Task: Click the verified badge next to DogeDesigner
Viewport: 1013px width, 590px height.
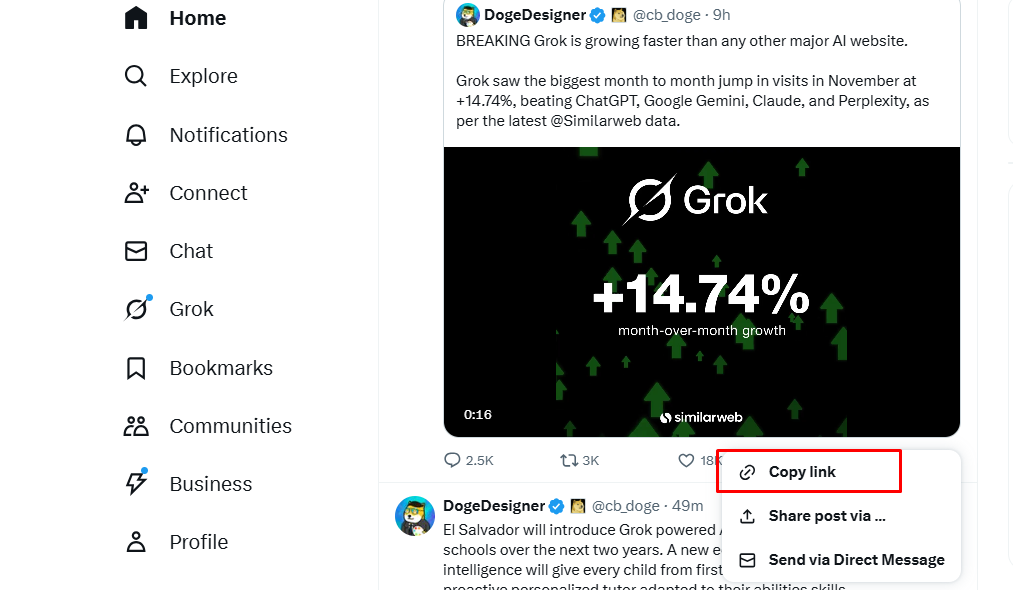Action: point(597,14)
